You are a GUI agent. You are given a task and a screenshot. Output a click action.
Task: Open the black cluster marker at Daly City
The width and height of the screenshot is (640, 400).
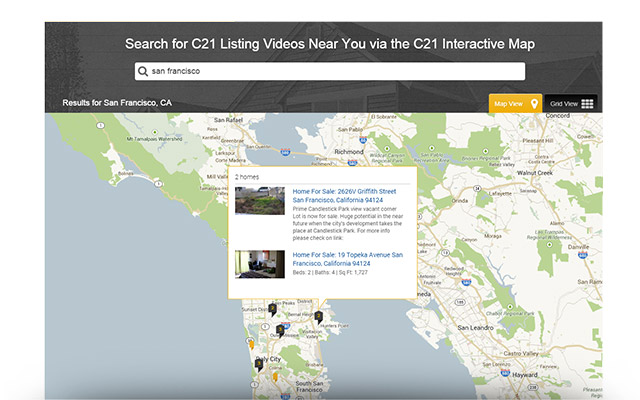(x=259, y=364)
